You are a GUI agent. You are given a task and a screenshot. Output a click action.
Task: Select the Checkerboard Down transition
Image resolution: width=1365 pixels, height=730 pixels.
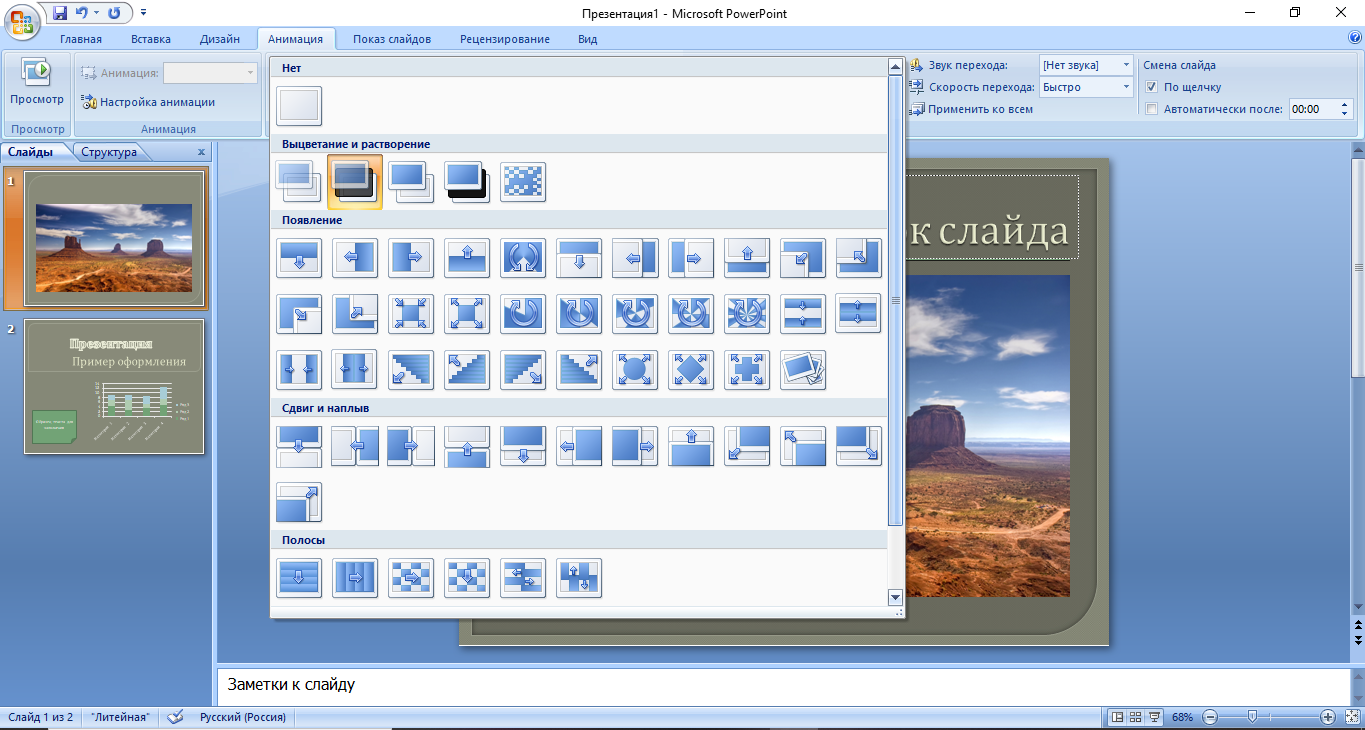tap(467, 578)
